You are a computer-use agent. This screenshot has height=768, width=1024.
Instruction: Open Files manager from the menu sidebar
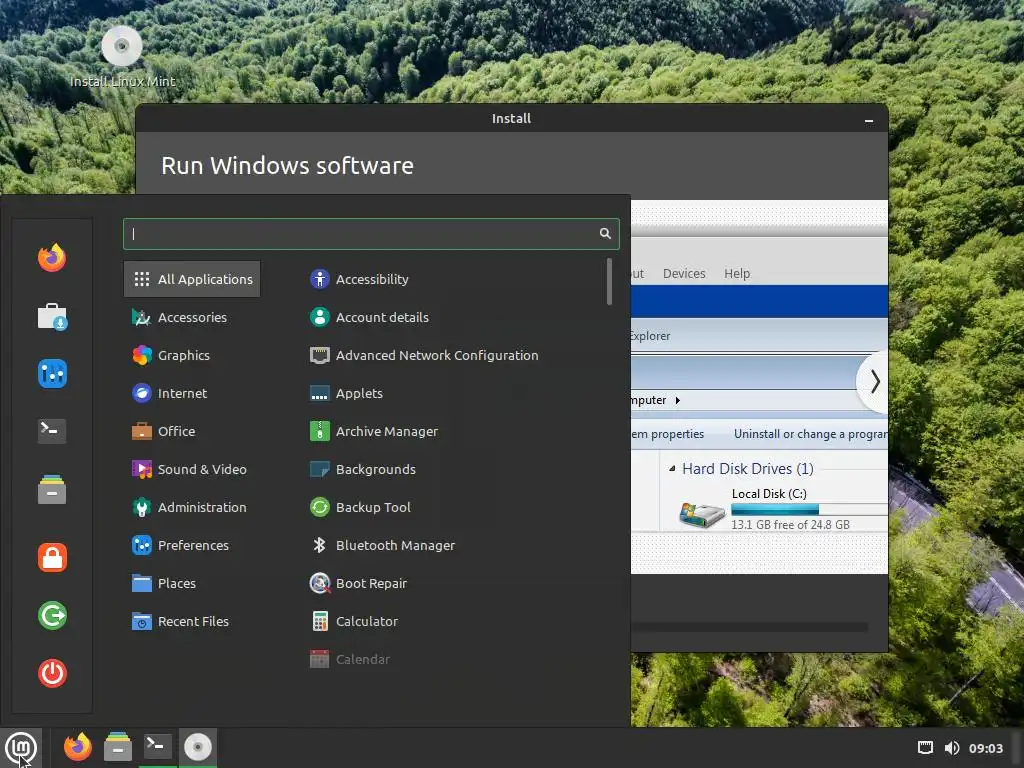[x=52, y=489]
